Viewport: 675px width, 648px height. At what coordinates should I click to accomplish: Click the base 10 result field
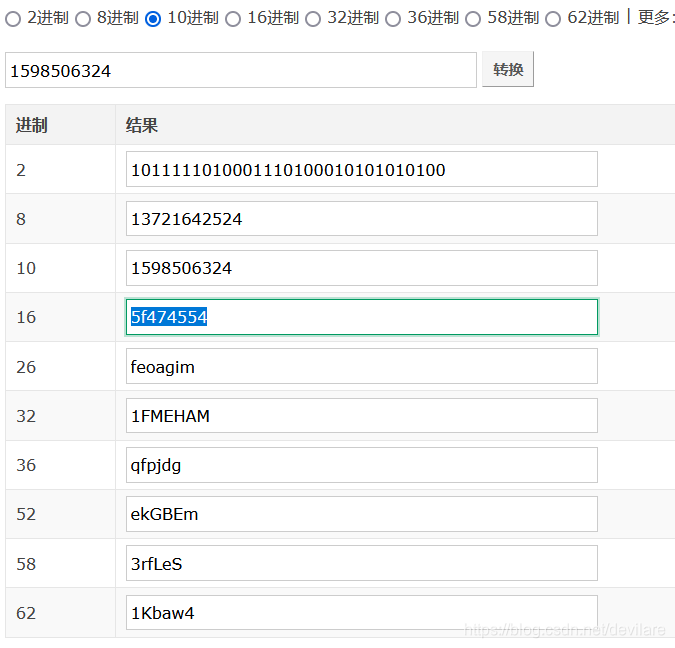[362, 268]
